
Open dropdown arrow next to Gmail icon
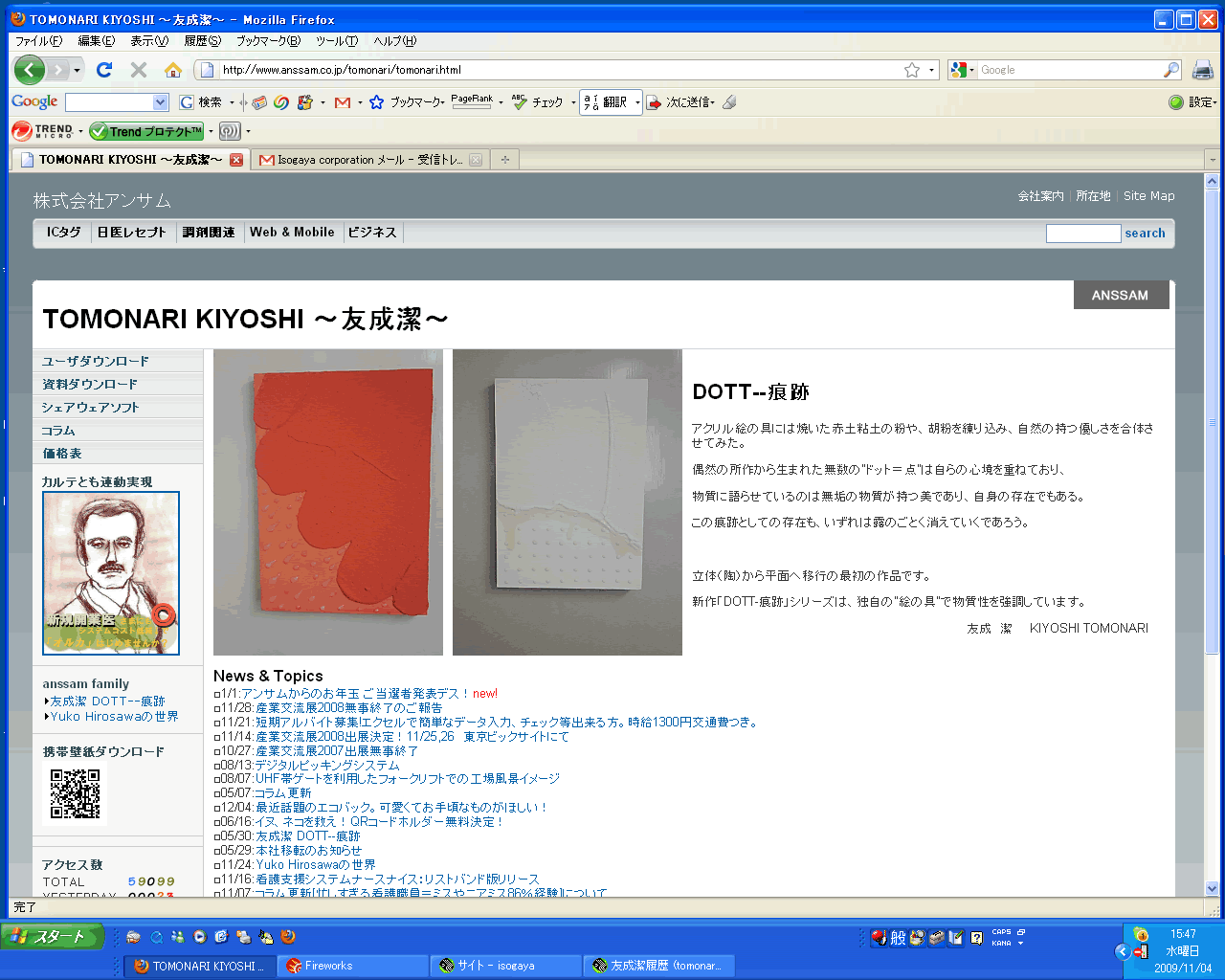(x=360, y=102)
